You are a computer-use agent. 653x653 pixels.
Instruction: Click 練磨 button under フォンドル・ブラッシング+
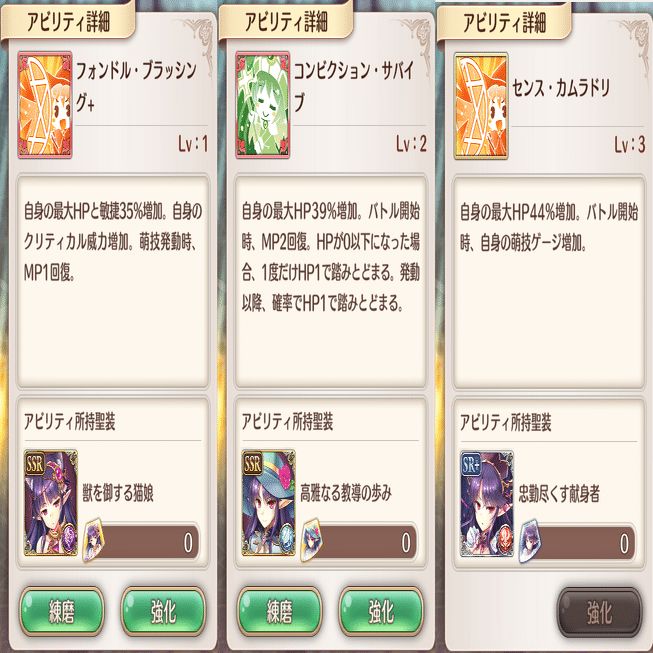click(62, 611)
